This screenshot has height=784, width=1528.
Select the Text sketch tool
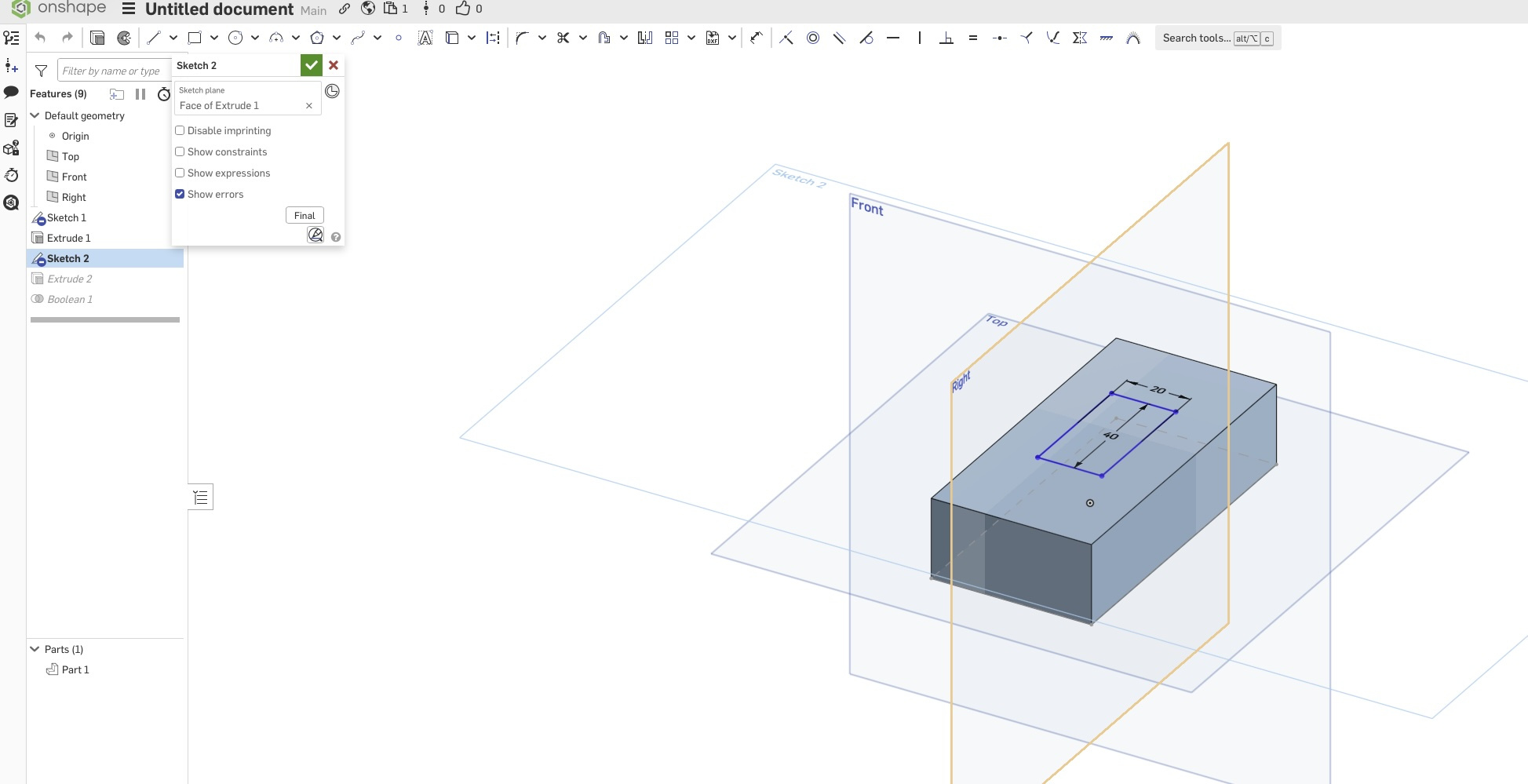click(x=425, y=38)
